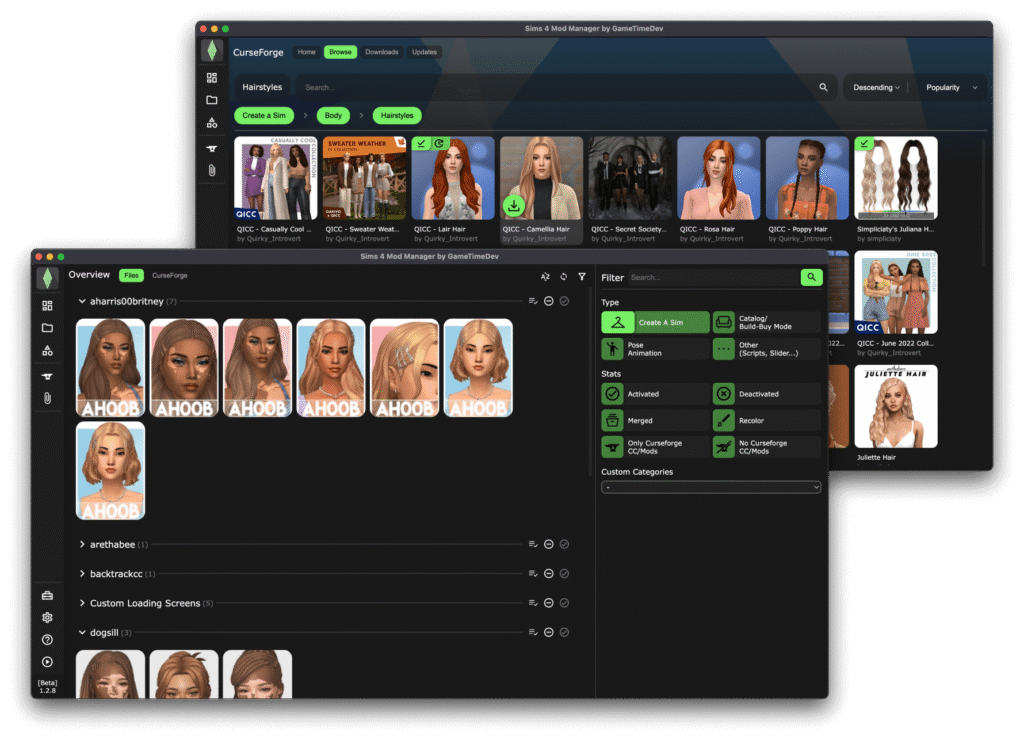
Task: Switch to the Files tab
Action: click(x=131, y=275)
